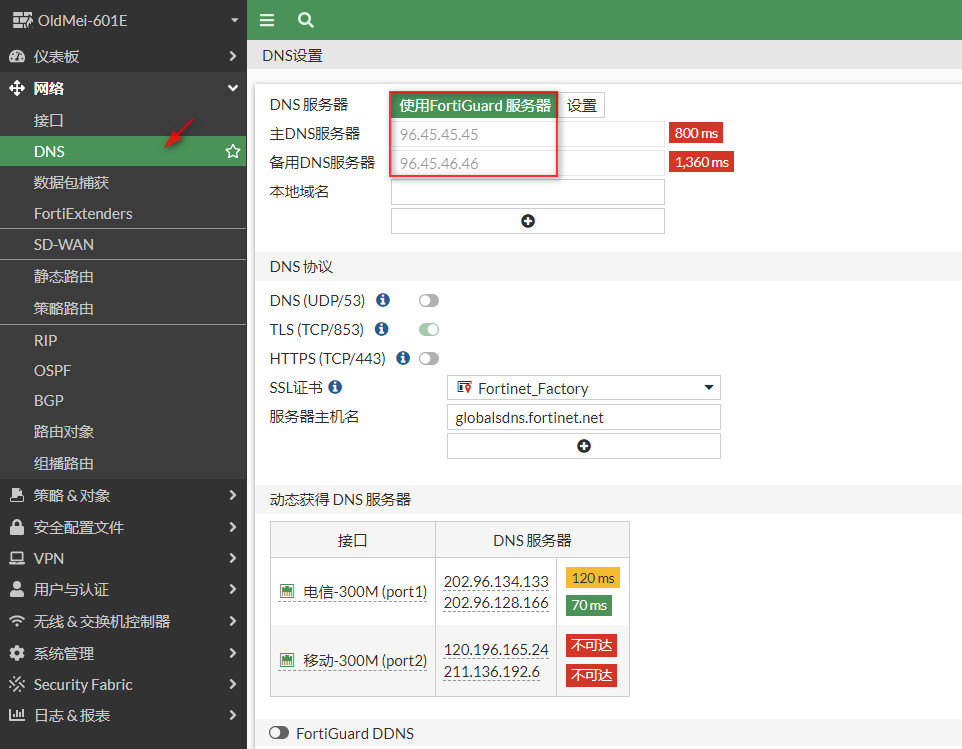Expand the Security Fabric menu

coord(123,684)
